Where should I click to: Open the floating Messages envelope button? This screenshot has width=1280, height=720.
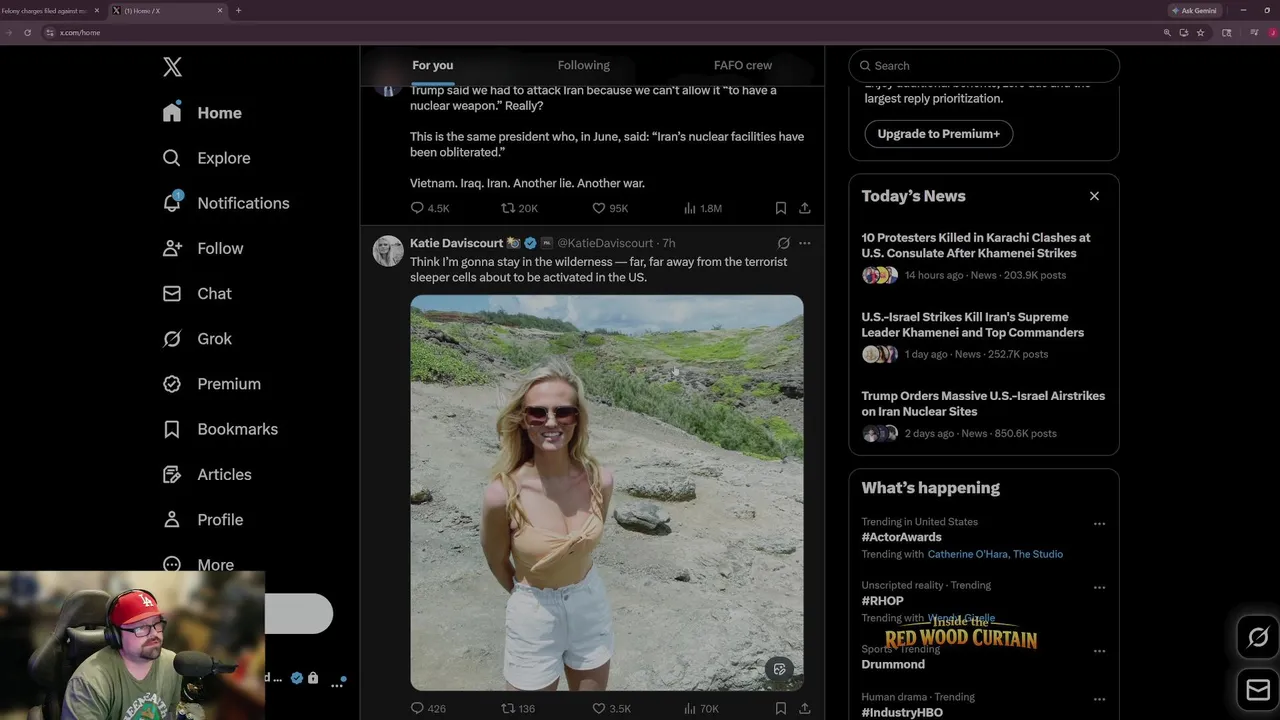[1258, 690]
